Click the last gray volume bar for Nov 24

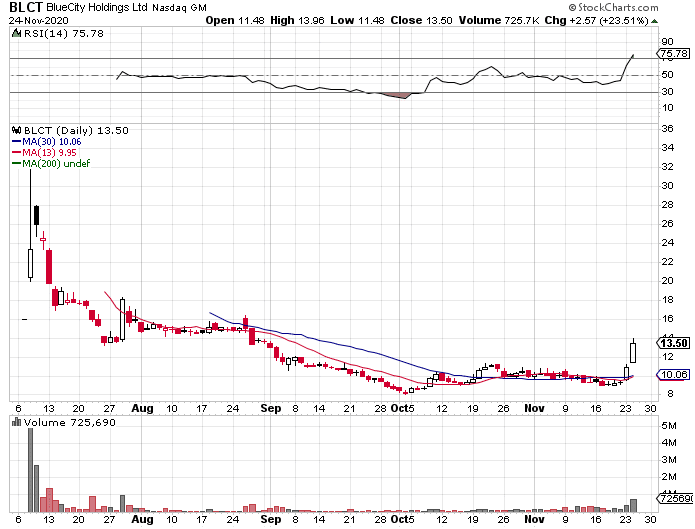tap(633, 505)
